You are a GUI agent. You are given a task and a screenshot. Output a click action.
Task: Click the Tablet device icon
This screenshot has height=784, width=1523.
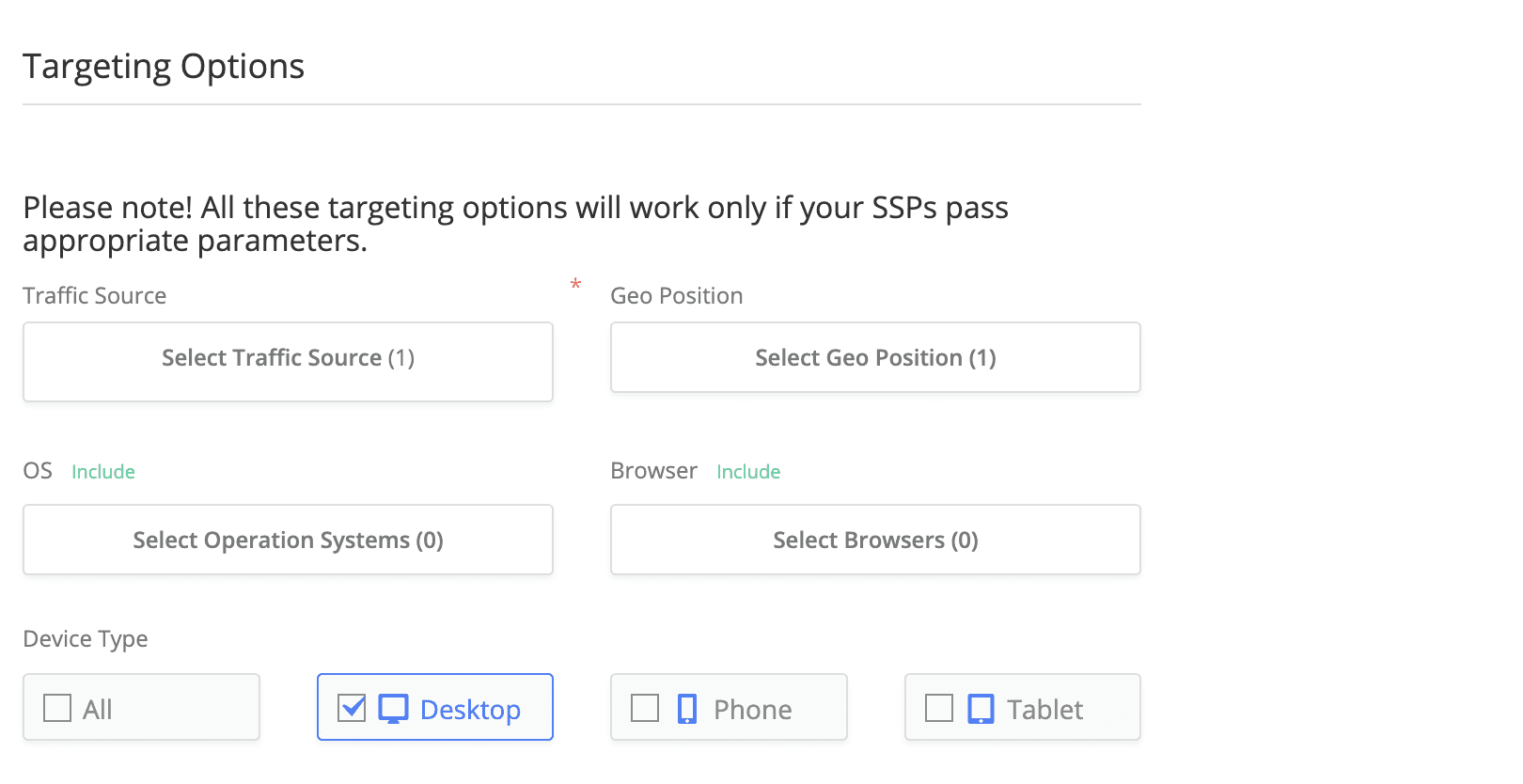pyautogui.click(x=981, y=709)
